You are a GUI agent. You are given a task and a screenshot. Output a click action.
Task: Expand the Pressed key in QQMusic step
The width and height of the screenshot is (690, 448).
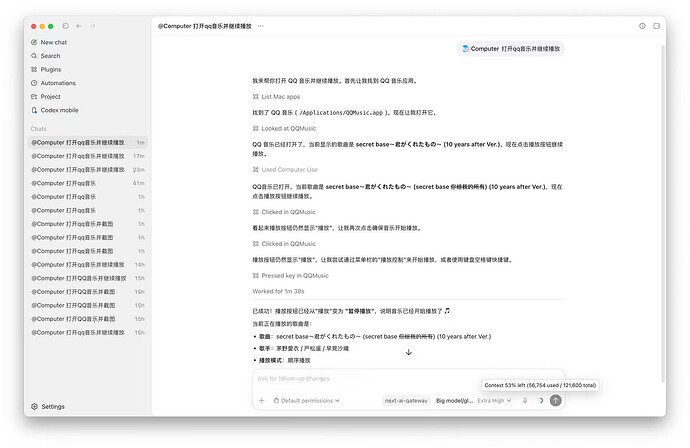click(290, 276)
